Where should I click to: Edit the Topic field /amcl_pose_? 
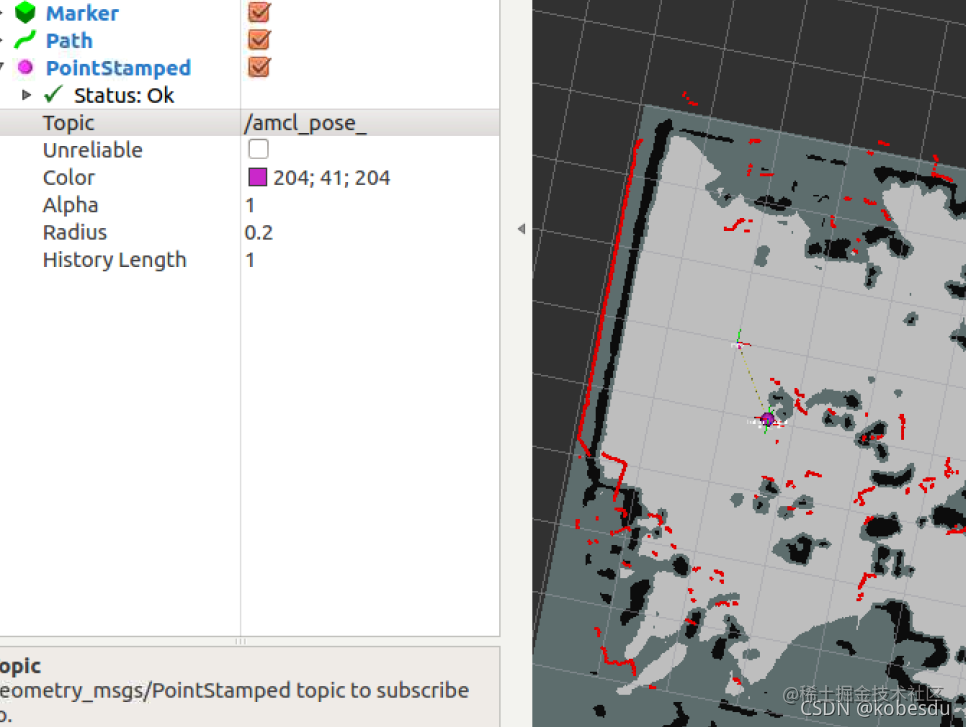(x=370, y=123)
